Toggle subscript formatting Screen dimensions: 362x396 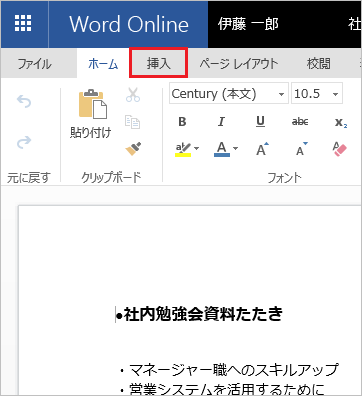341,123
